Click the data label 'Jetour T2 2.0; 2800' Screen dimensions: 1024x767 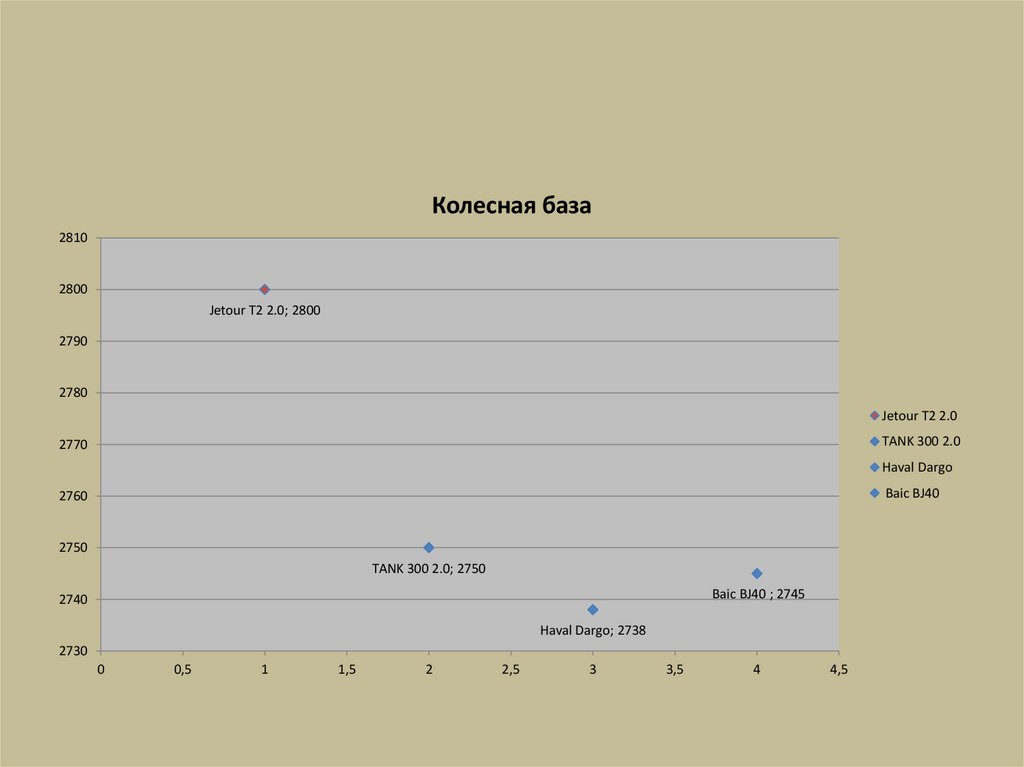(x=264, y=310)
